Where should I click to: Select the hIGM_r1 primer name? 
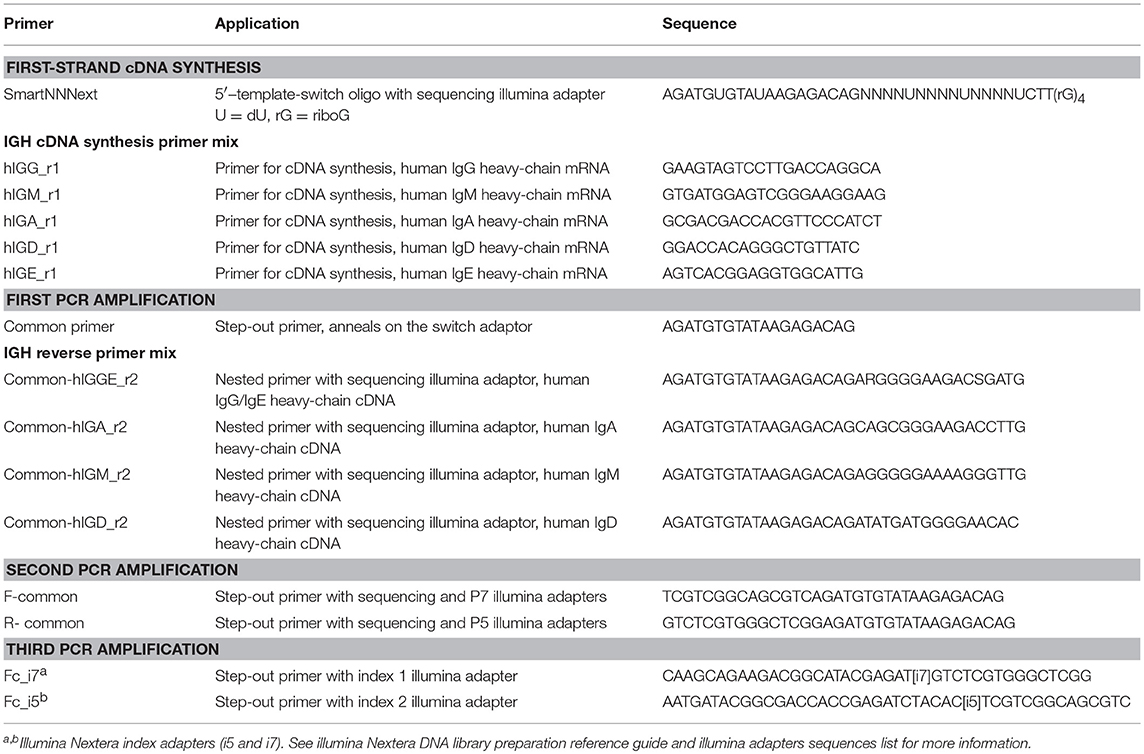[32, 195]
